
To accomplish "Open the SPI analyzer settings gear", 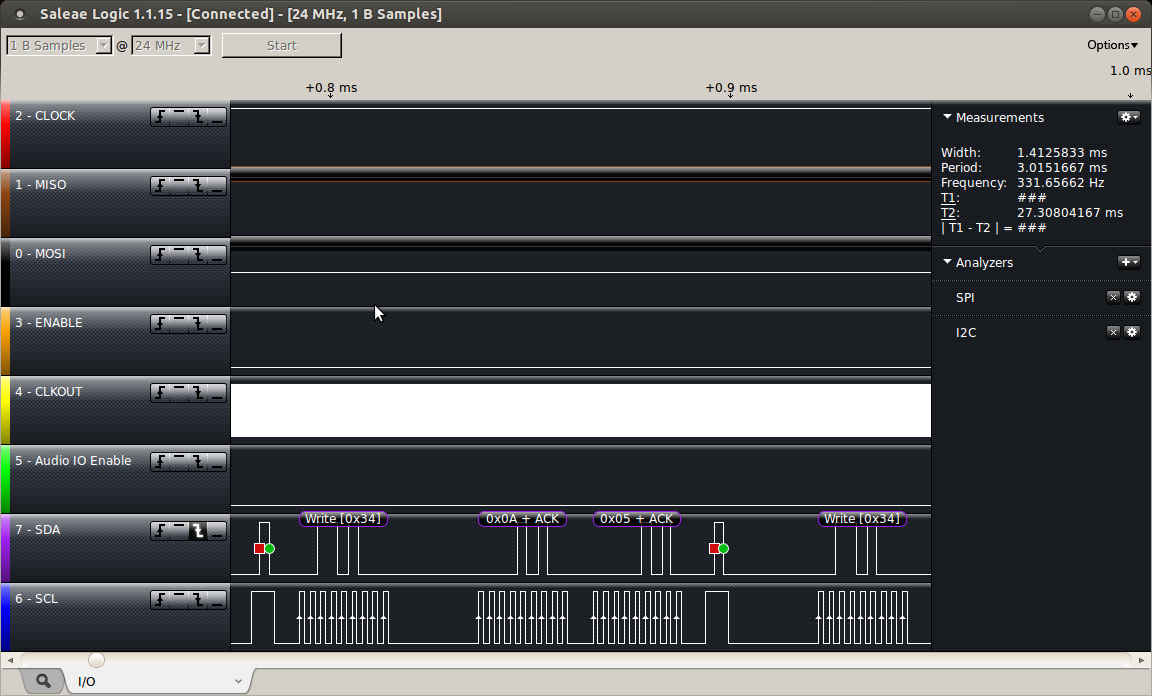I will coord(1132,297).
